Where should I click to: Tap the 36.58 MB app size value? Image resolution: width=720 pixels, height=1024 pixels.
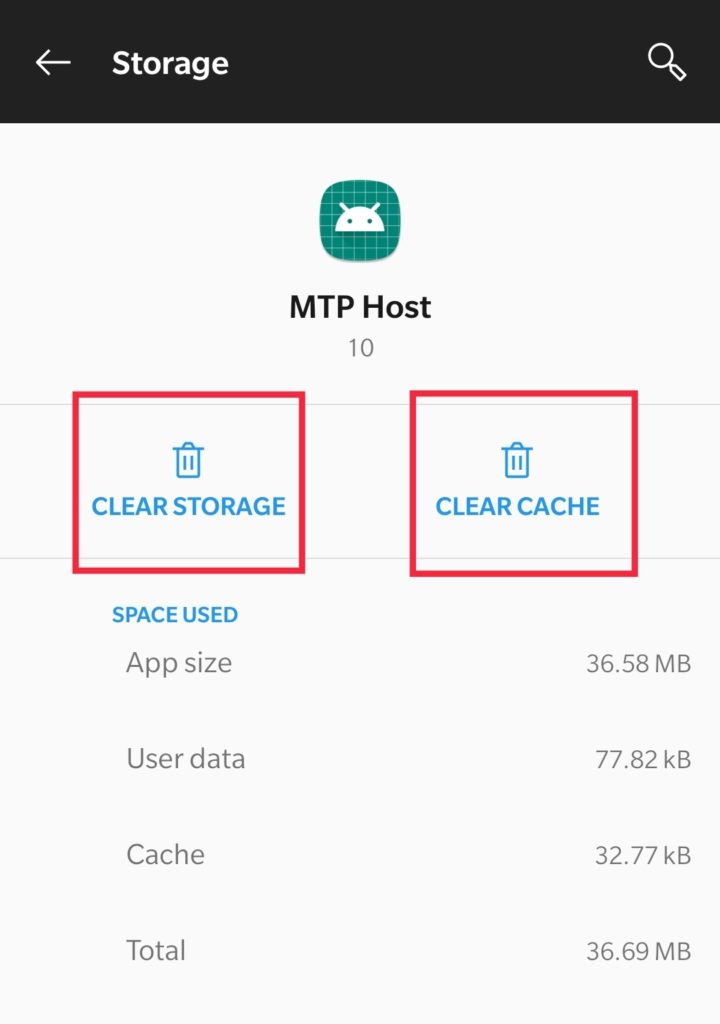pyautogui.click(x=638, y=664)
